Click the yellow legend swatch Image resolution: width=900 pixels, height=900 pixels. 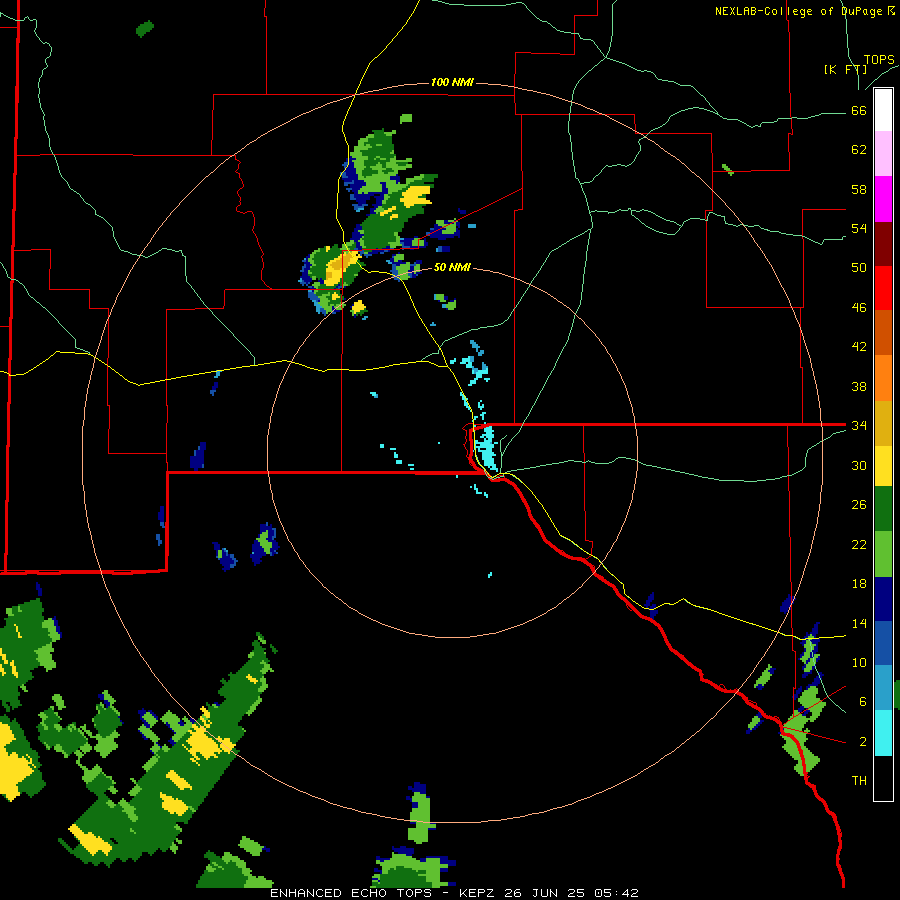[883, 466]
